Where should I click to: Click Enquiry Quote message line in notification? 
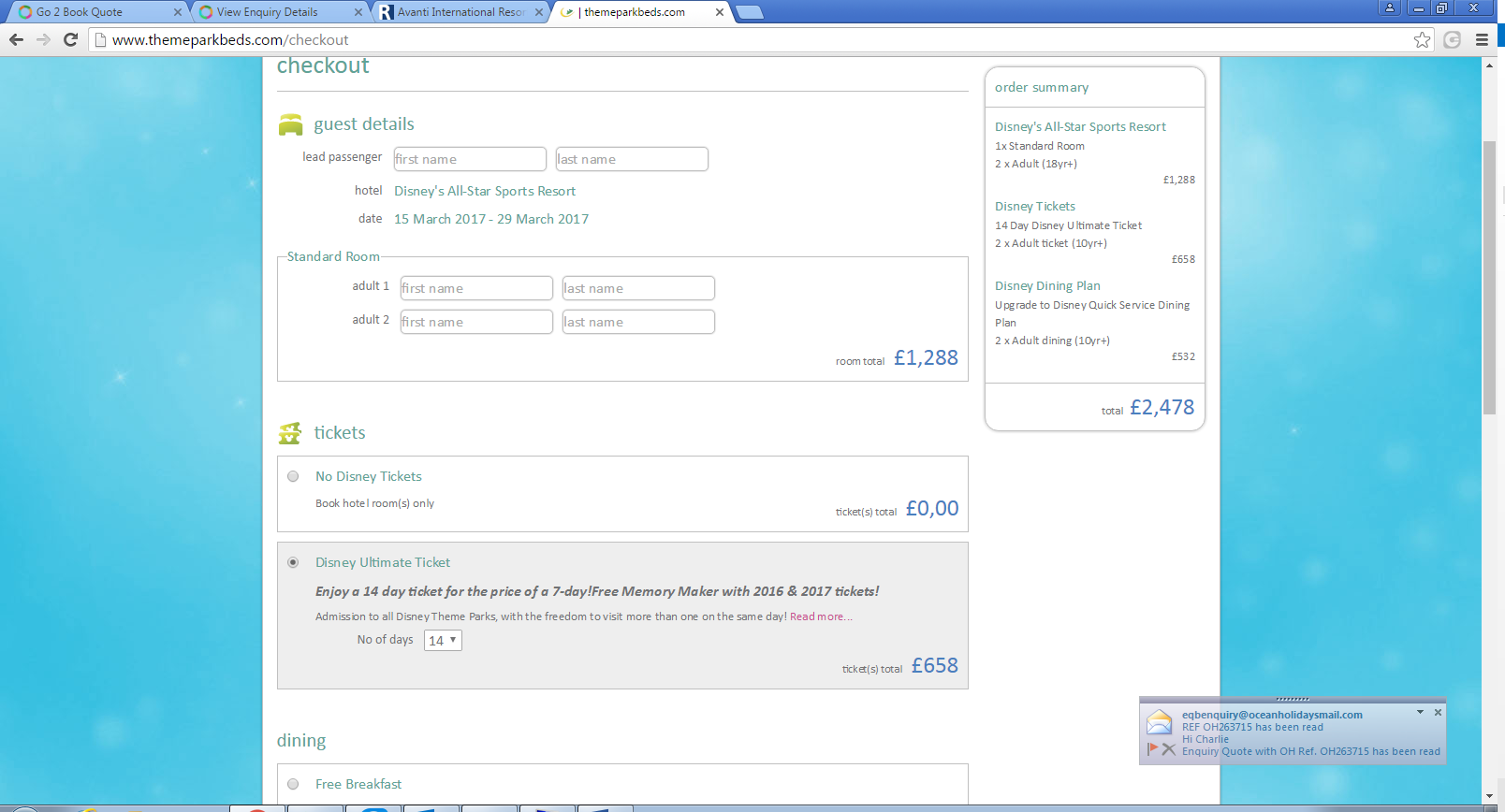point(1311,751)
